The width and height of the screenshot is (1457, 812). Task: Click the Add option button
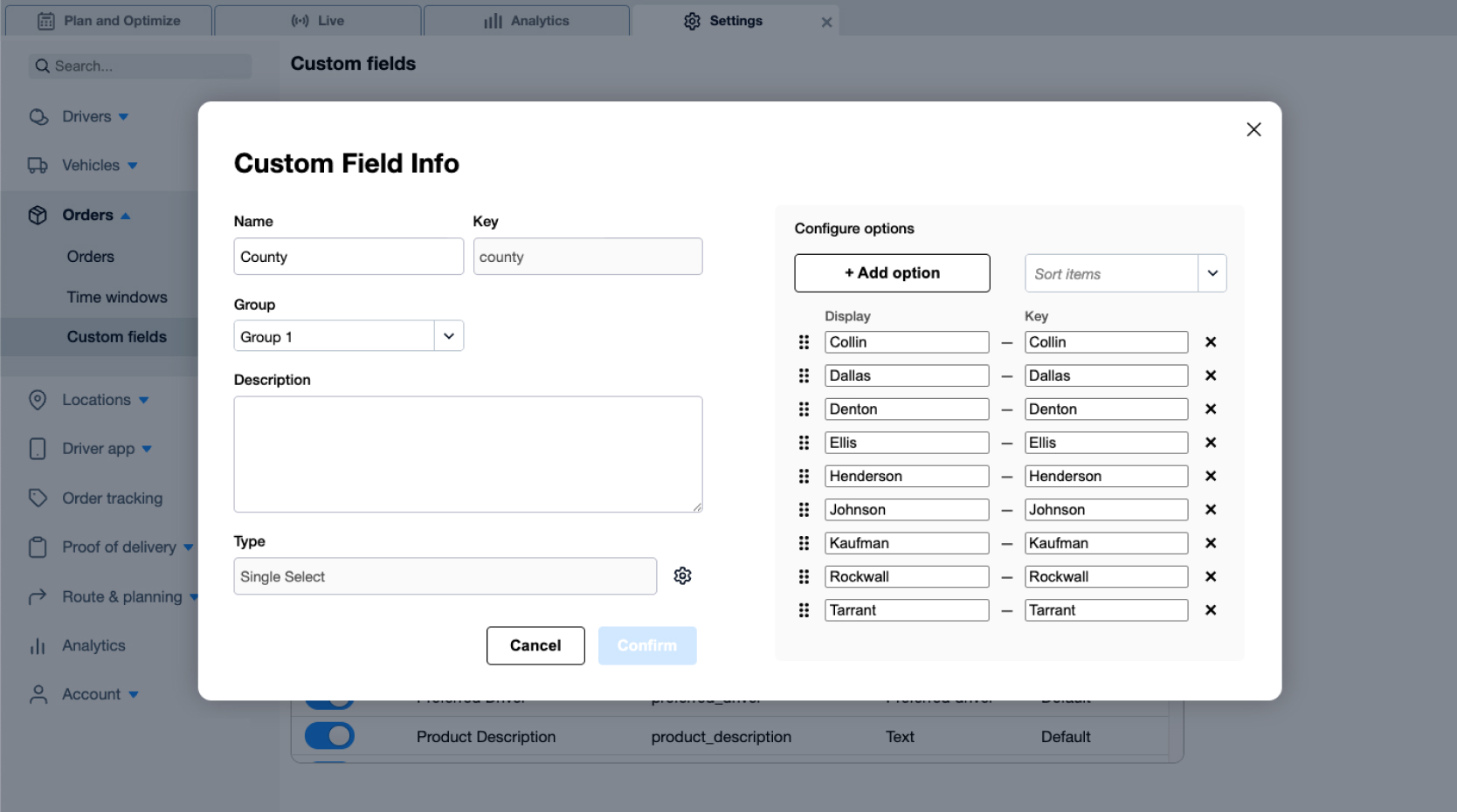(892, 272)
